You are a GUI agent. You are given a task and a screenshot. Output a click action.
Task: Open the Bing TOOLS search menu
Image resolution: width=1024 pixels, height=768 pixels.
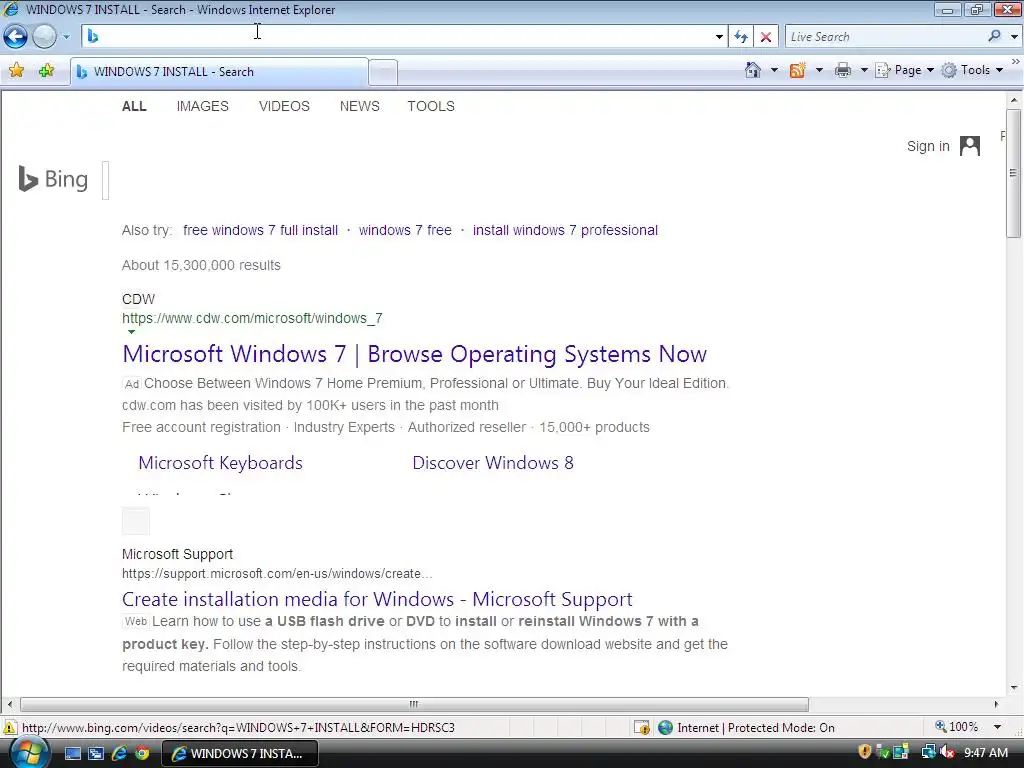pos(431,106)
